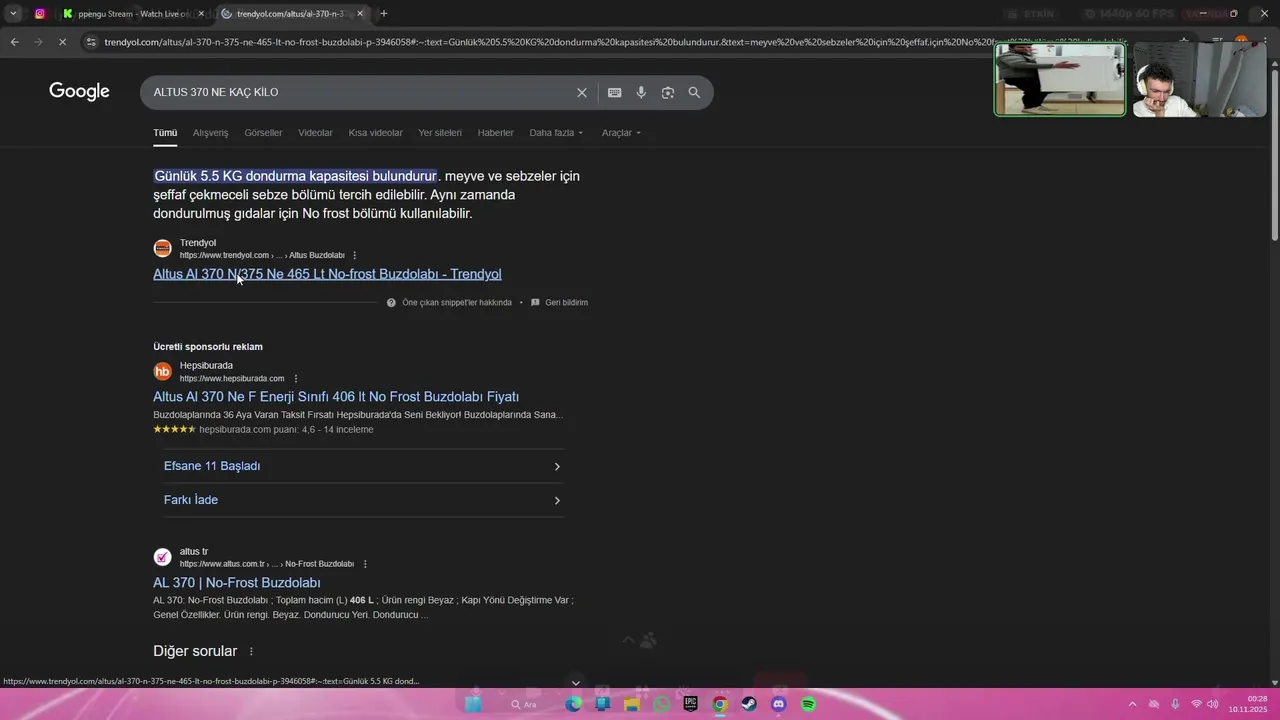Search by image with the camera lens icon
The height and width of the screenshot is (720, 1280).
(x=668, y=92)
